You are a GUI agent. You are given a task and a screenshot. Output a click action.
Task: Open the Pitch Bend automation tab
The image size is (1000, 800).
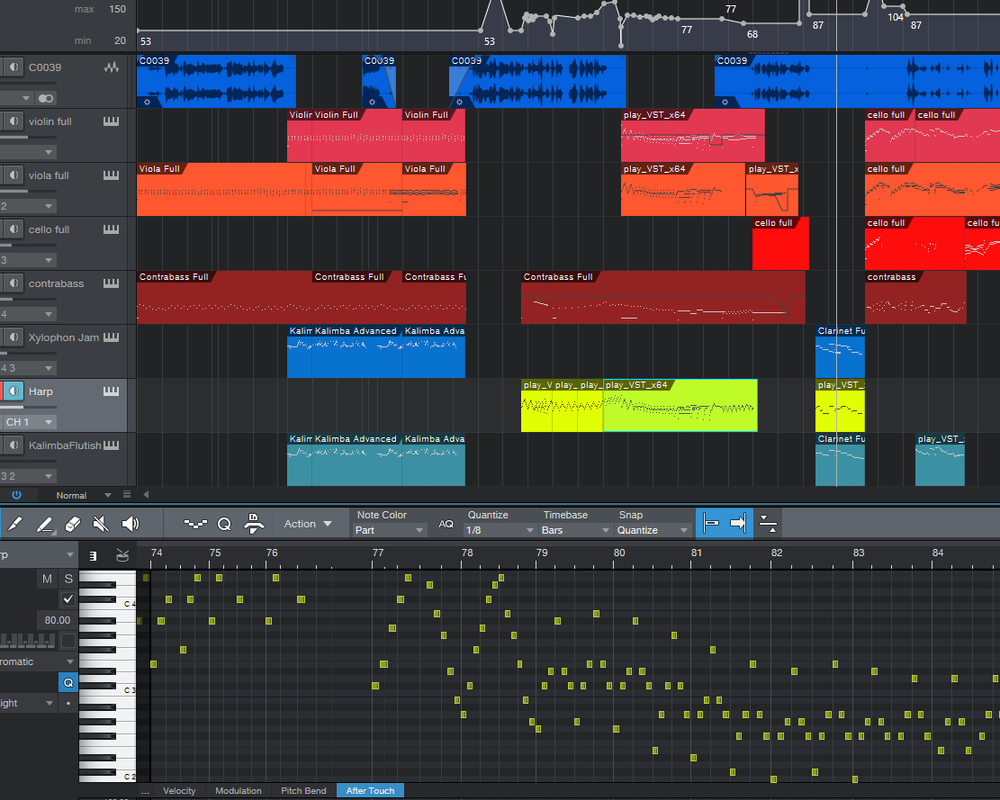pos(303,791)
